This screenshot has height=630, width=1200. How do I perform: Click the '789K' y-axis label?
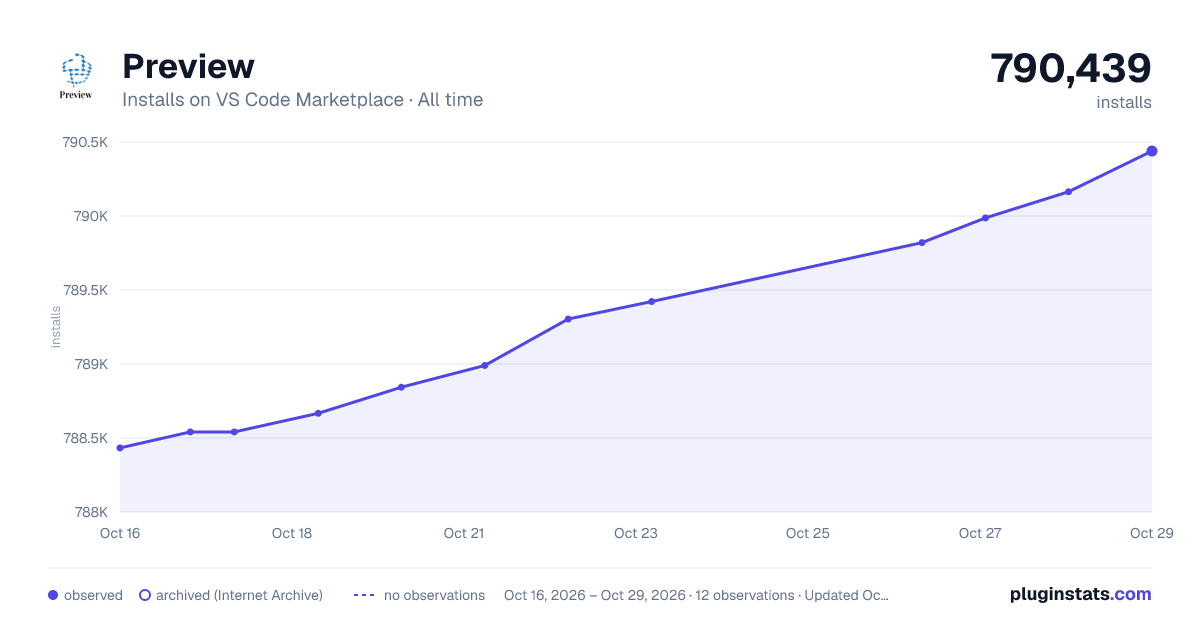(x=91, y=364)
